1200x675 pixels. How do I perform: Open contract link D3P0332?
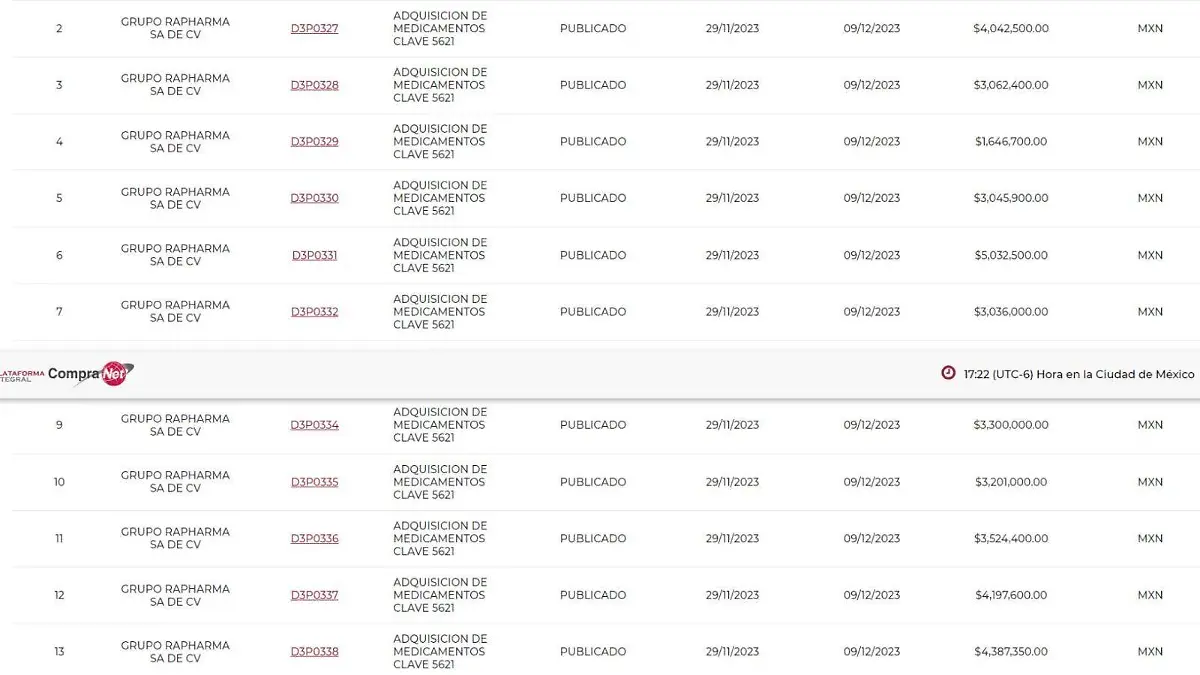[x=314, y=312]
